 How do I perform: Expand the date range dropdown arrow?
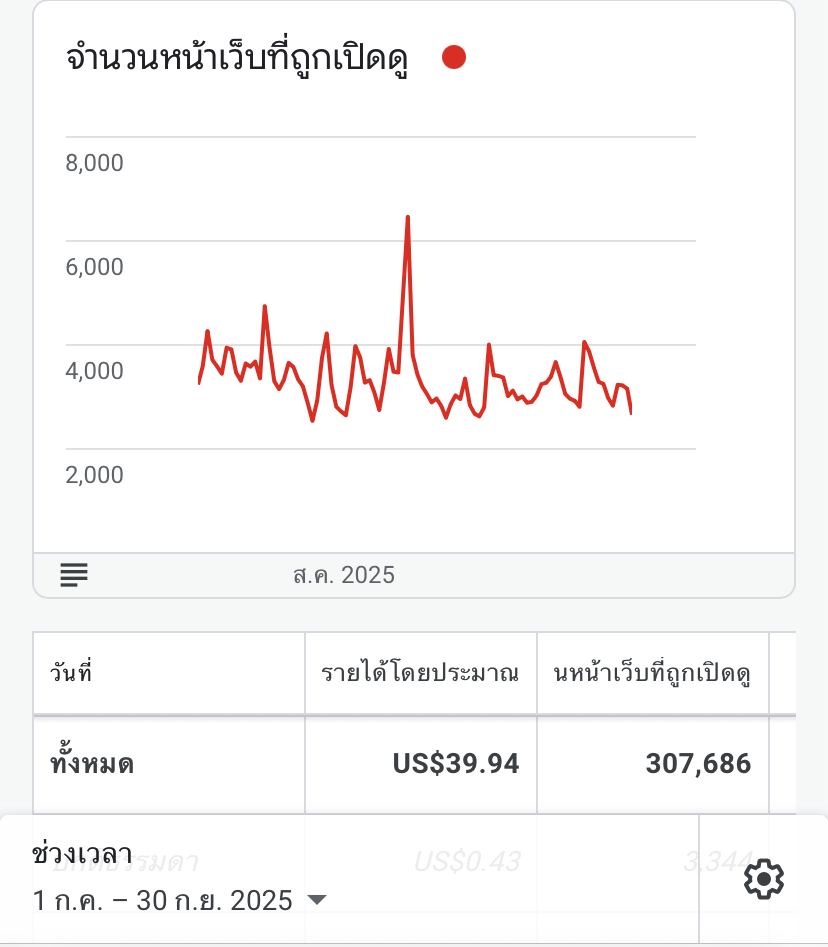(316, 900)
